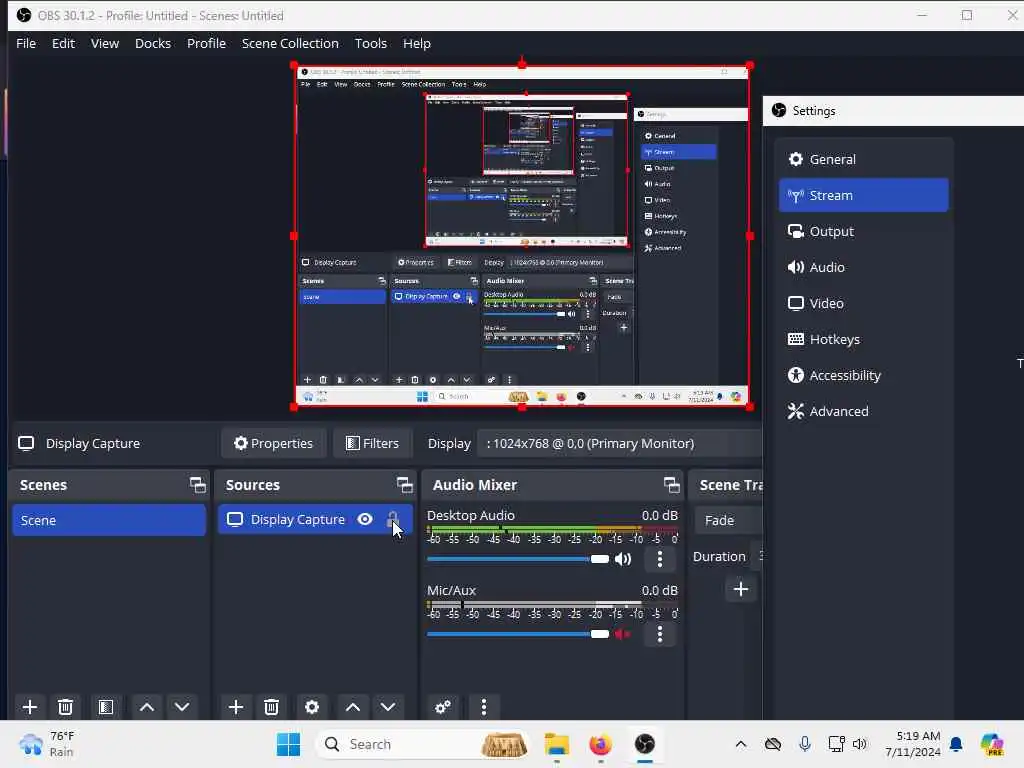Screen dimensions: 1024x768
Task: Open Firefox from the taskbar
Action: pos(600,744)
